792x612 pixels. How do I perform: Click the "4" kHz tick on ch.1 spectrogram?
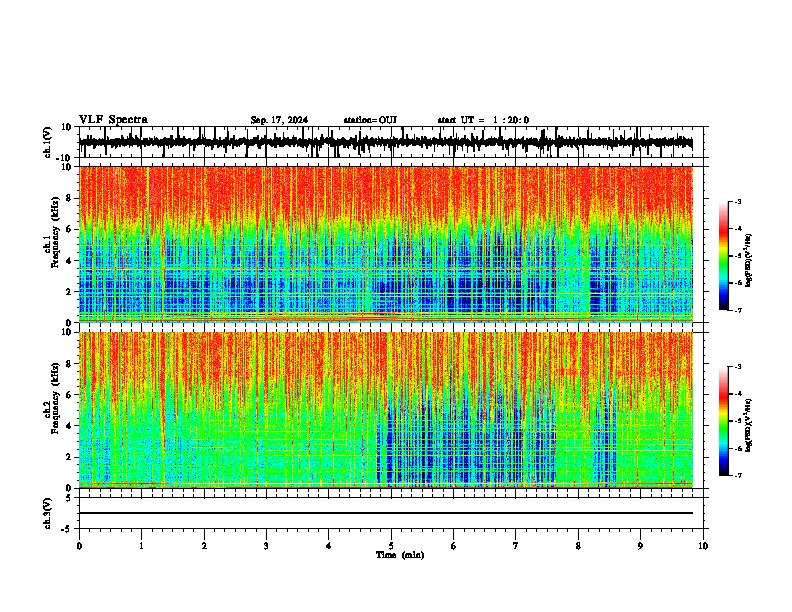(69, 261)
